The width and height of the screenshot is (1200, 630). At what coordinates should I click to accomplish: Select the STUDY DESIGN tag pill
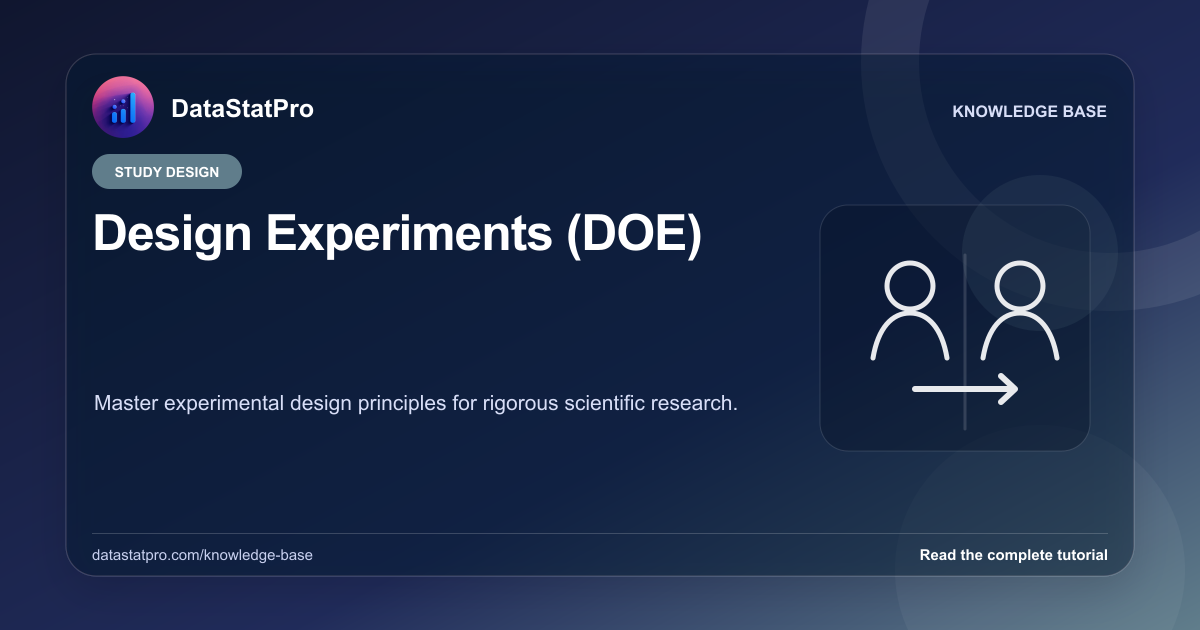(167, 172)
